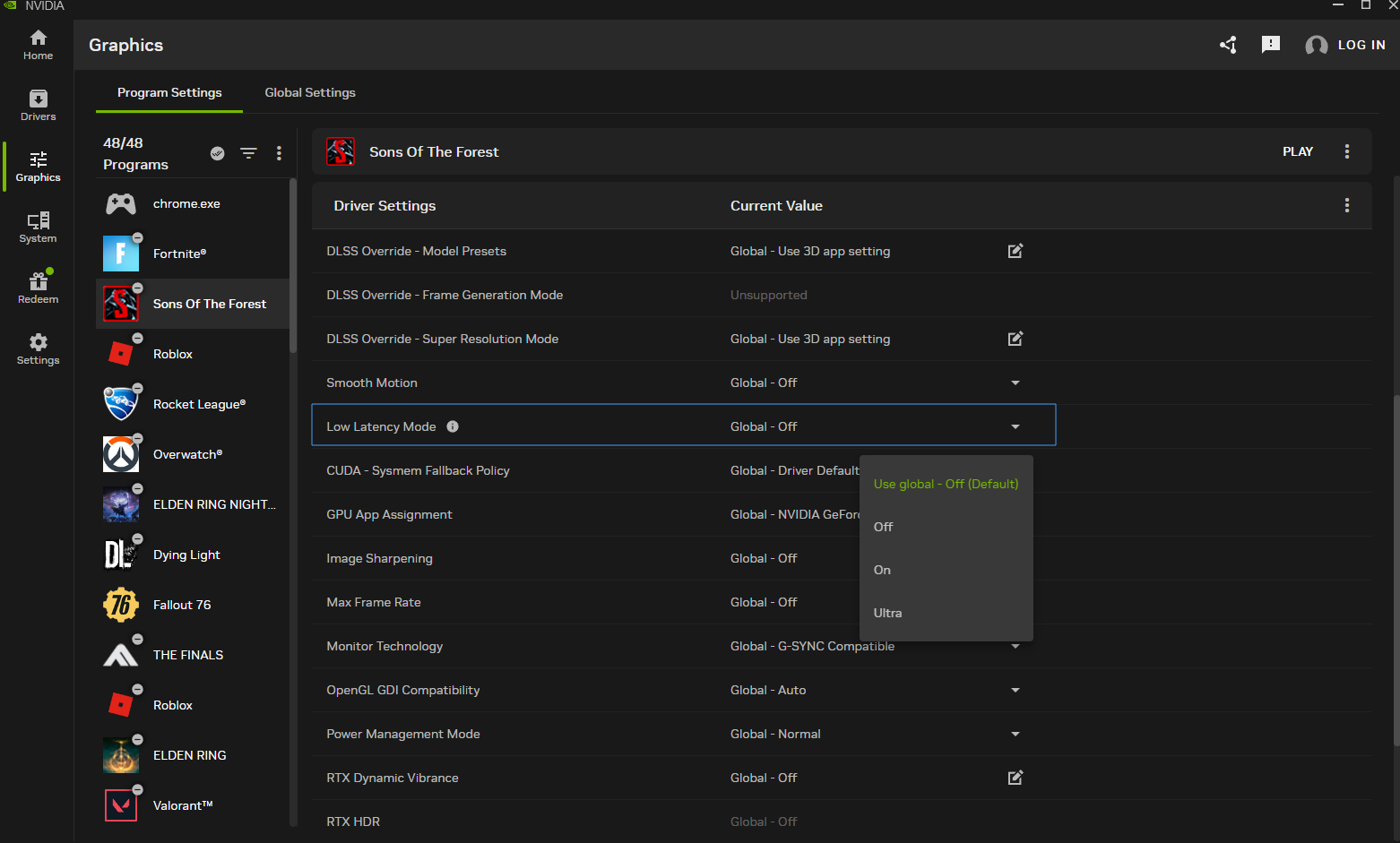Choose Use global - Off (Default) option

946,484
